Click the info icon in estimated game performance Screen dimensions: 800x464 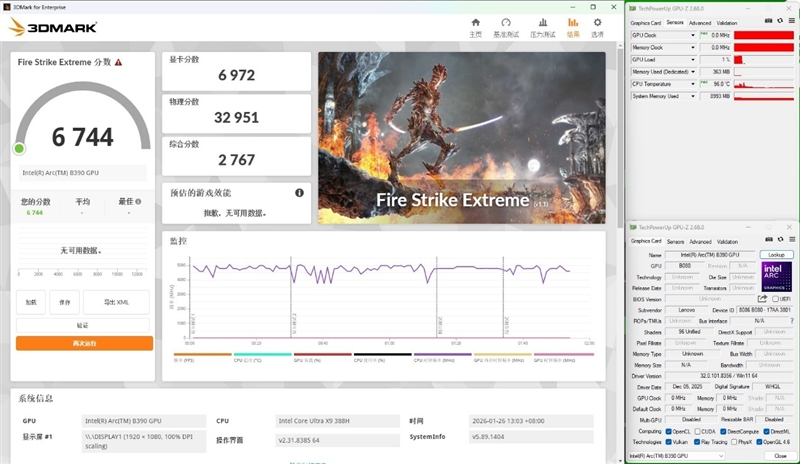pos(299,192)
